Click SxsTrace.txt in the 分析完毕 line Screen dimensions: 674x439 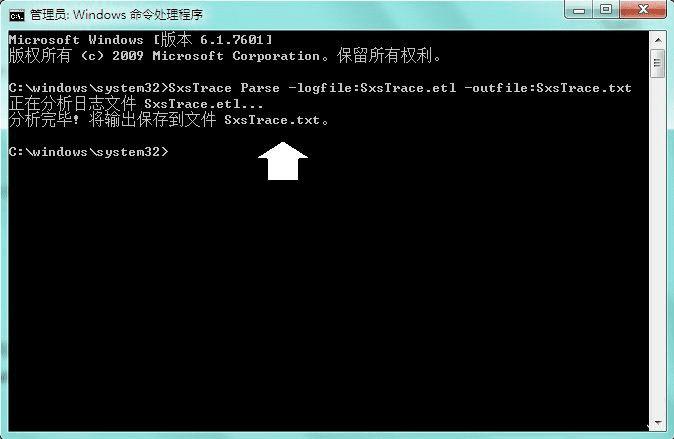coord(272,120)
